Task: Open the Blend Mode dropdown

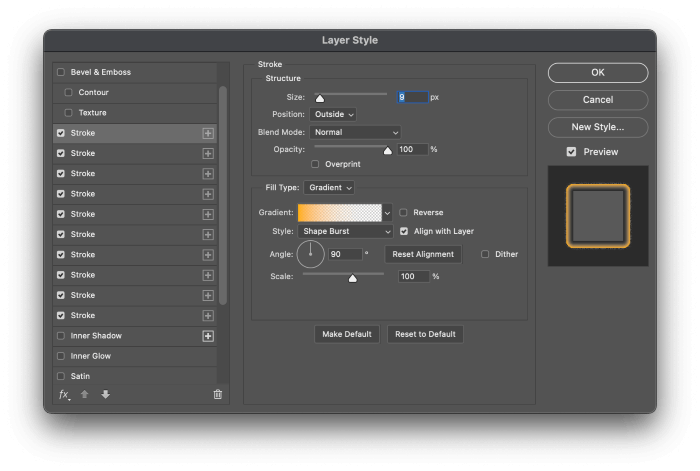Action: 355,132
